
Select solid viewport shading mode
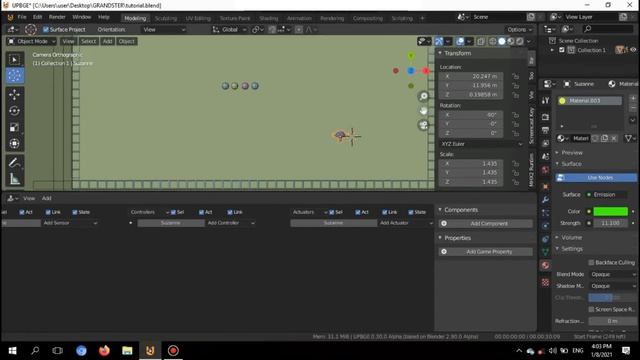point(502,41)
